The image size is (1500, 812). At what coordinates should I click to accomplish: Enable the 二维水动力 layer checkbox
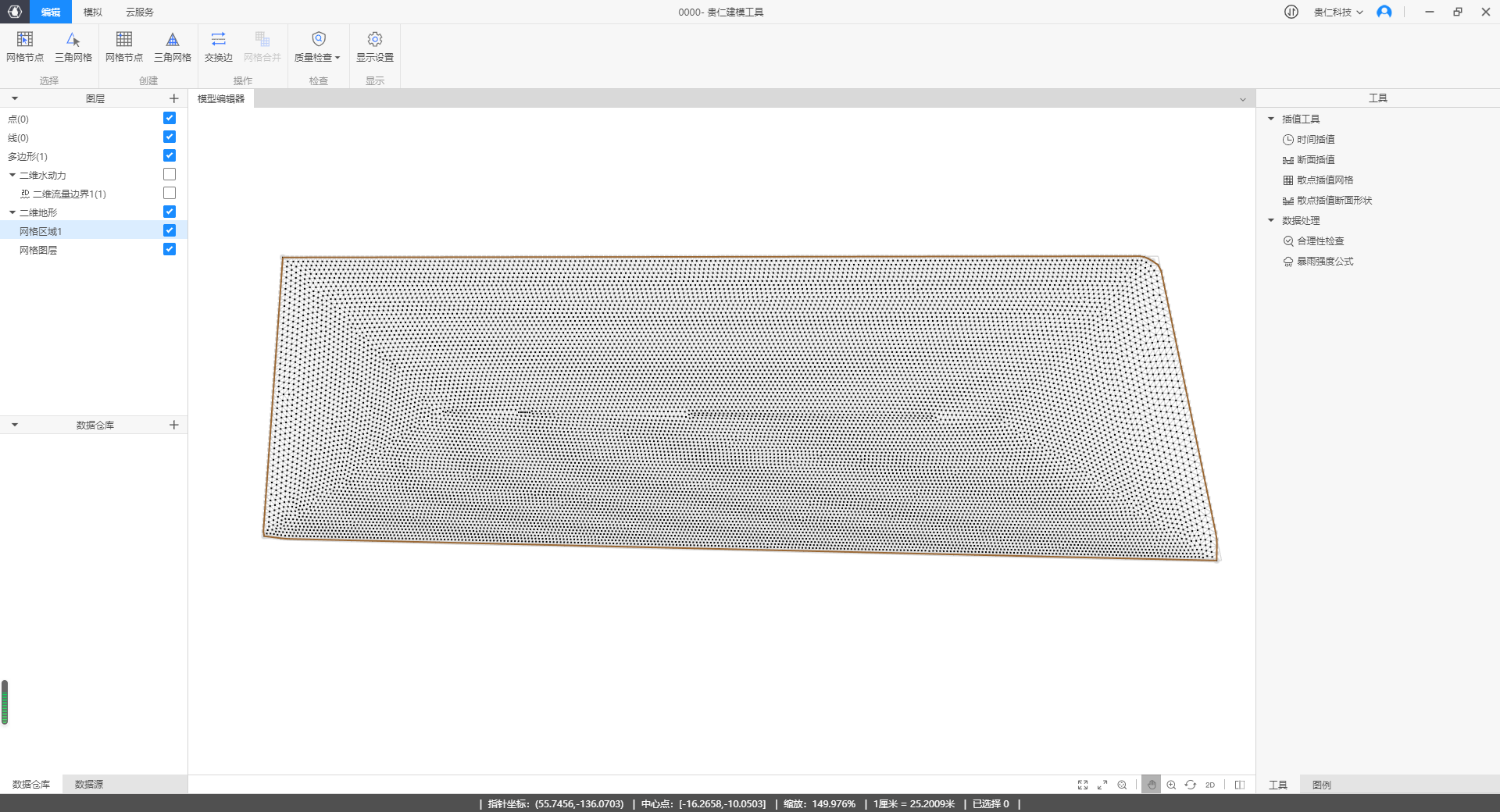tap(170, 174)
